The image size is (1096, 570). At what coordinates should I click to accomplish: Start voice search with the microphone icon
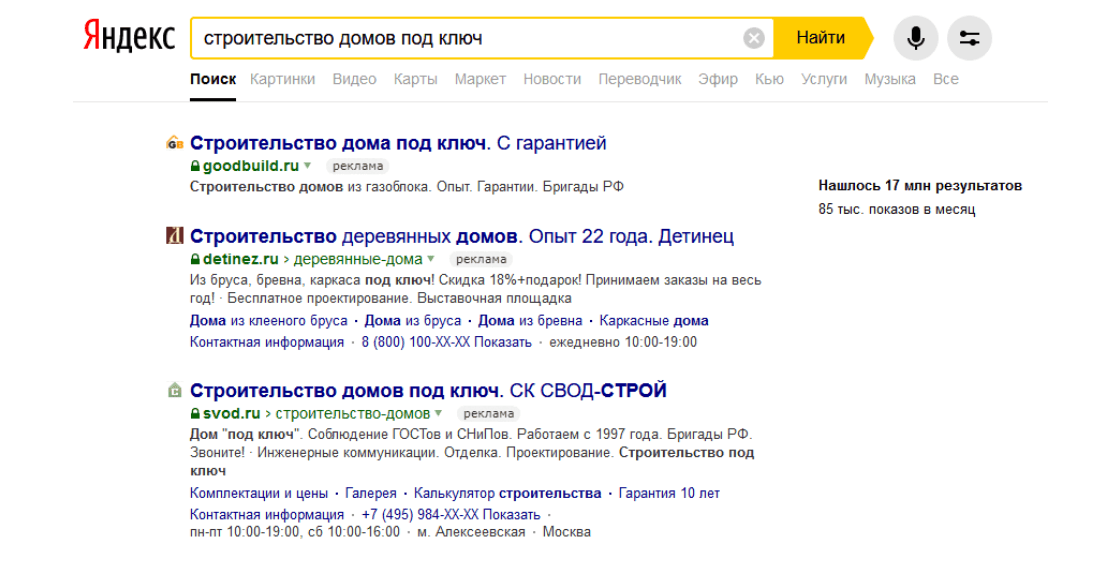[915, 39]
